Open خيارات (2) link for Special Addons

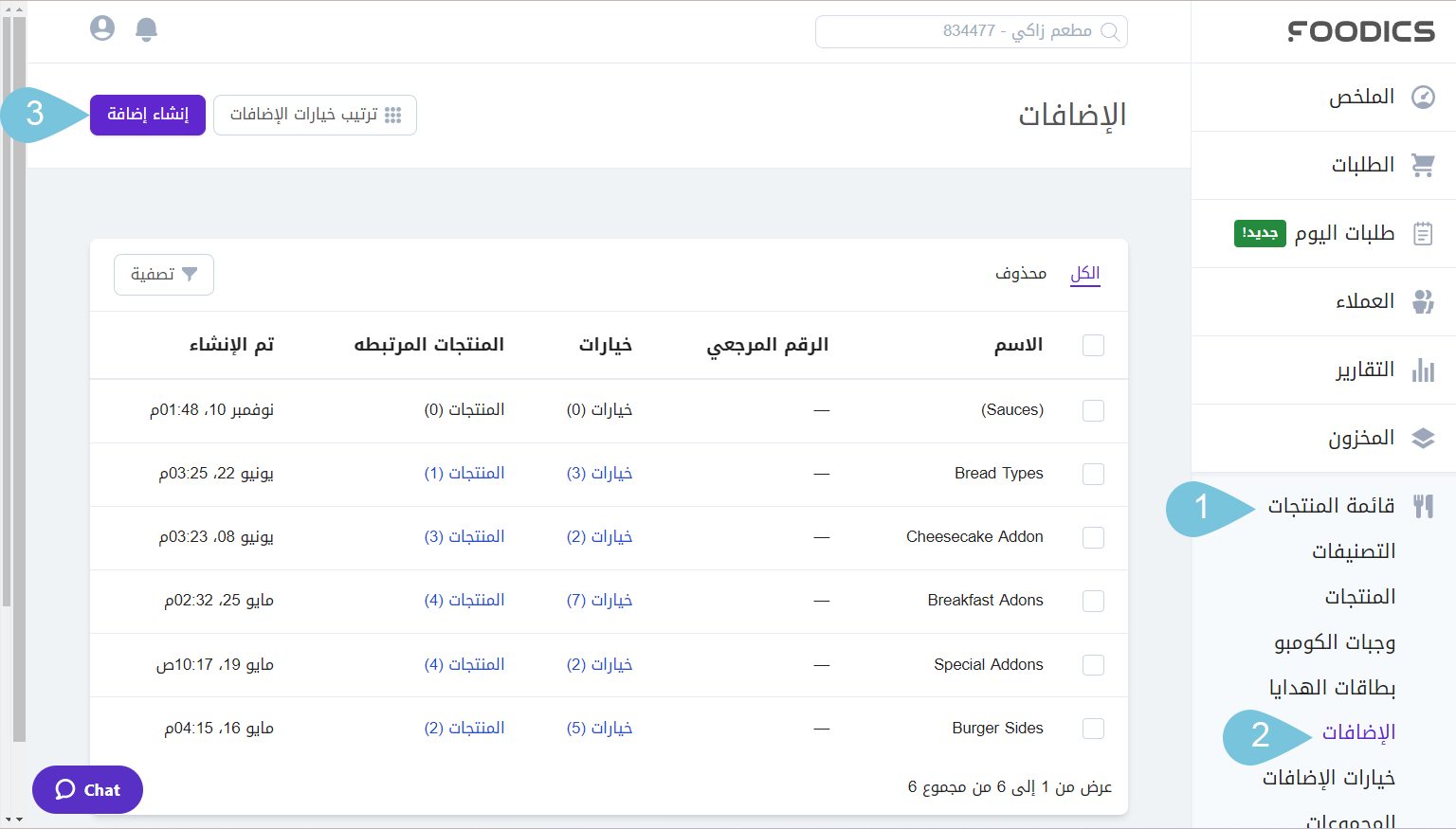point(599,664)
